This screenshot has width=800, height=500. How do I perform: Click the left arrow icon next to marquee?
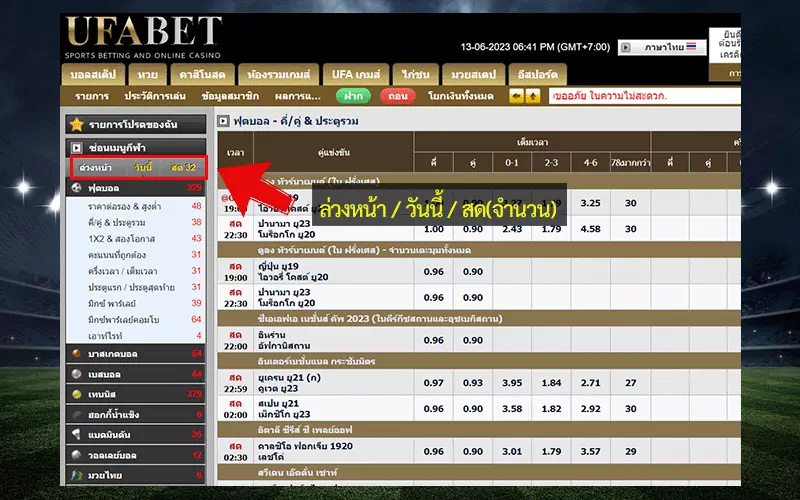[516, 97]
